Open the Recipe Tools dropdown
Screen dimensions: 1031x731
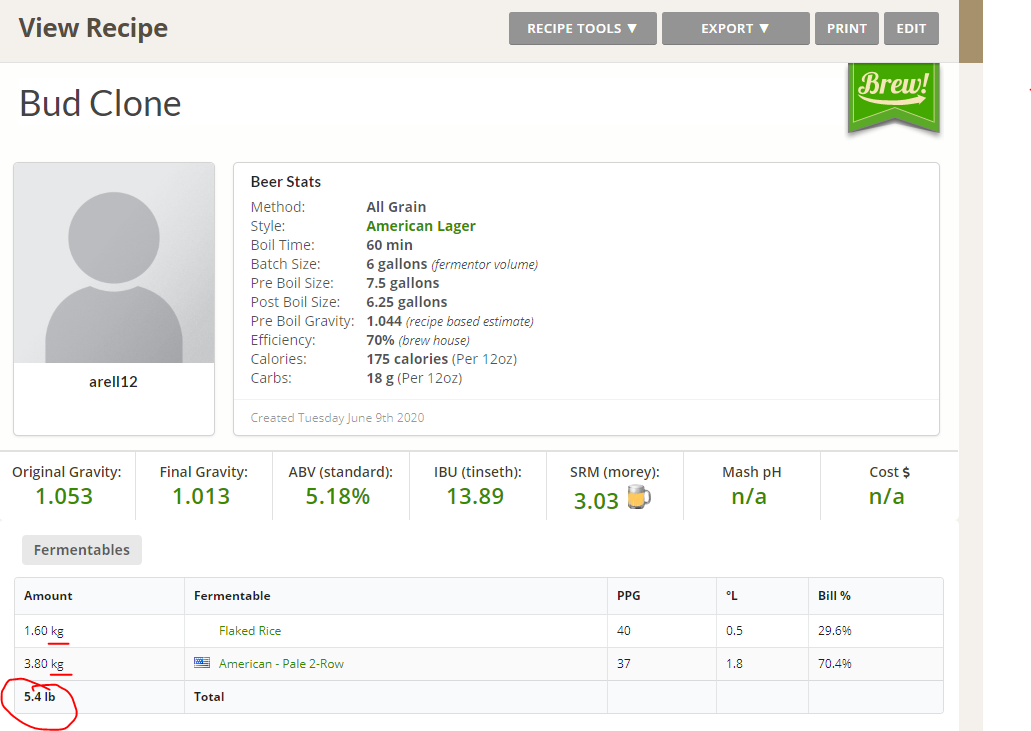coord(582,29)
